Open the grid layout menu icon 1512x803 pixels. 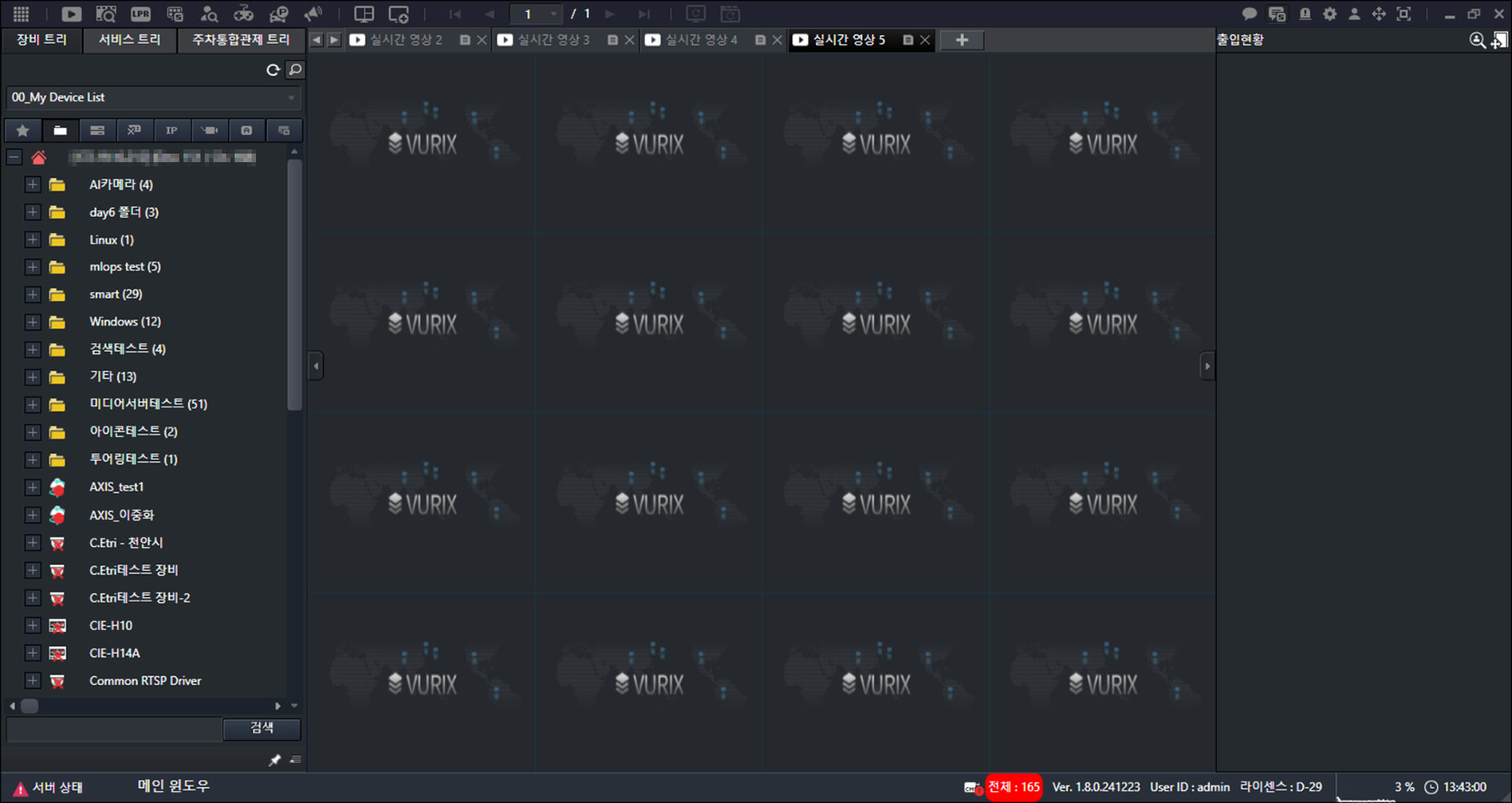click(x=21, y=14)
